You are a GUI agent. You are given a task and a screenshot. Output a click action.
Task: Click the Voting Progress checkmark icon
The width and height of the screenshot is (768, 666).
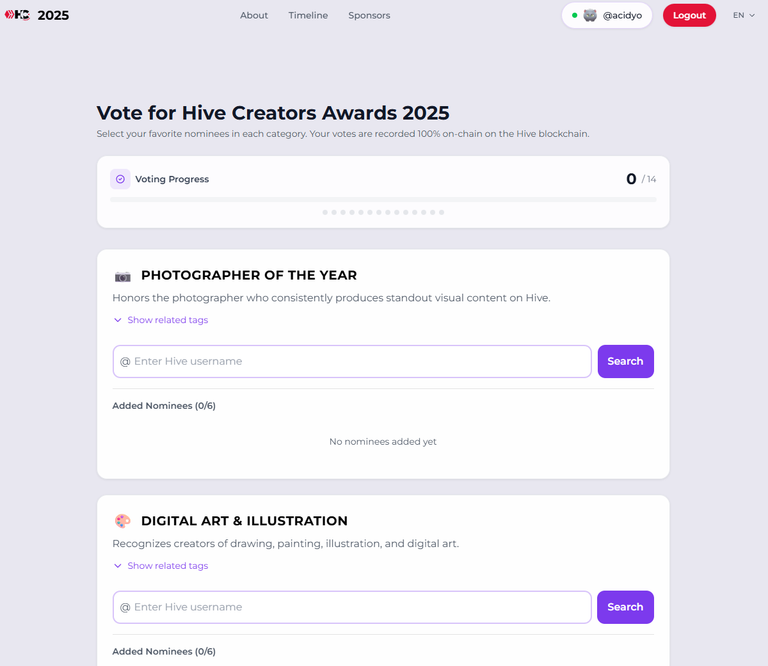coord(120,179)
